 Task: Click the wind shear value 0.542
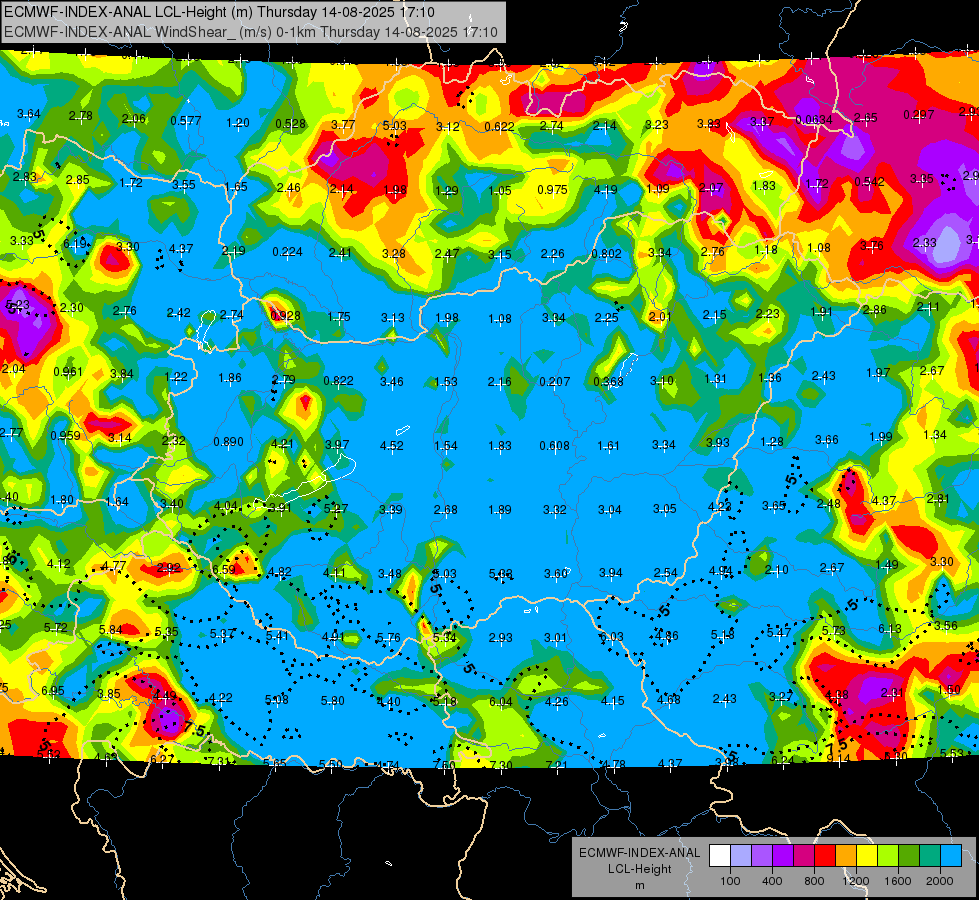click(x=869, y=182)
